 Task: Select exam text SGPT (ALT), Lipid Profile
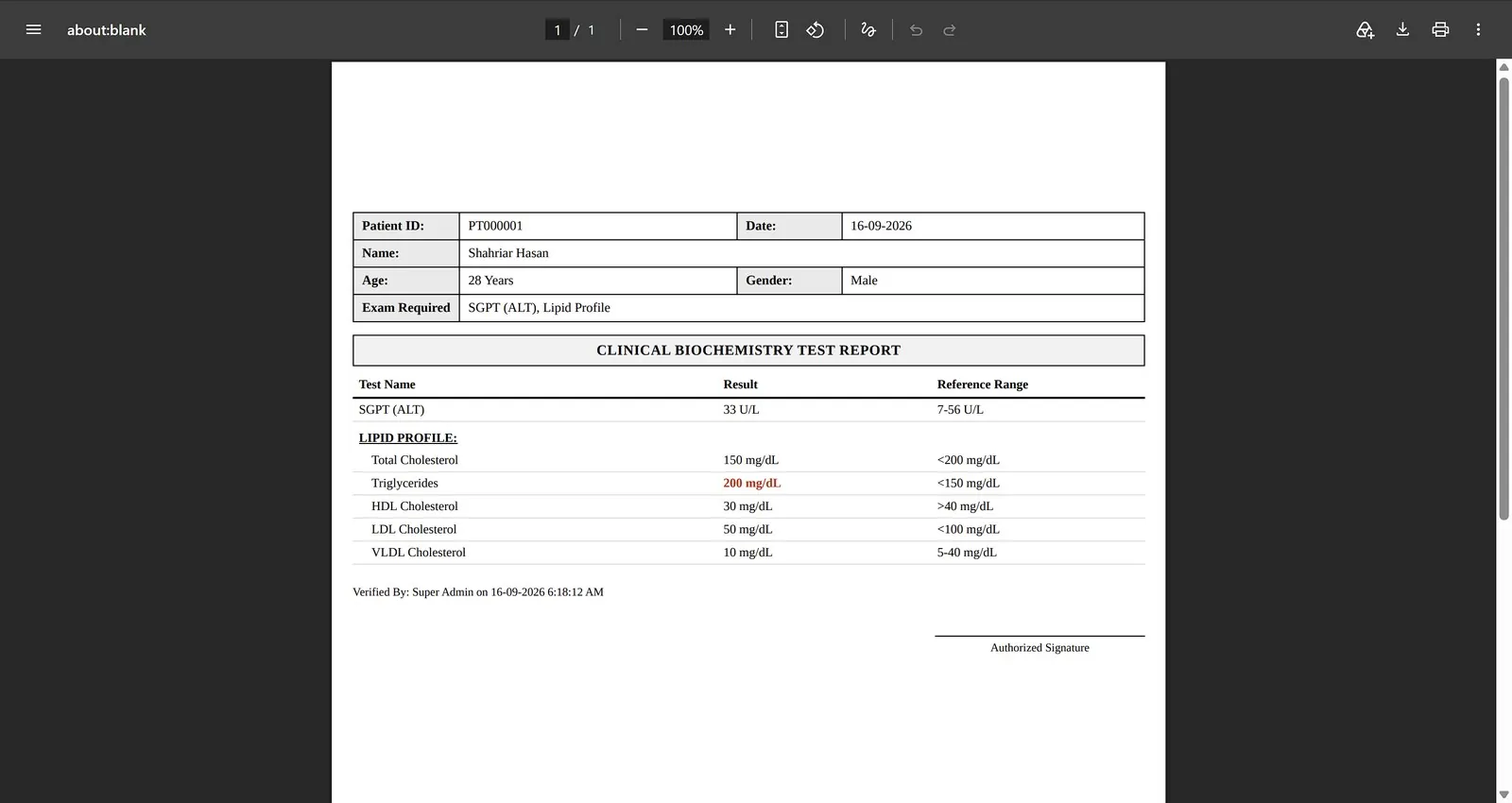(x=539, y=308)
